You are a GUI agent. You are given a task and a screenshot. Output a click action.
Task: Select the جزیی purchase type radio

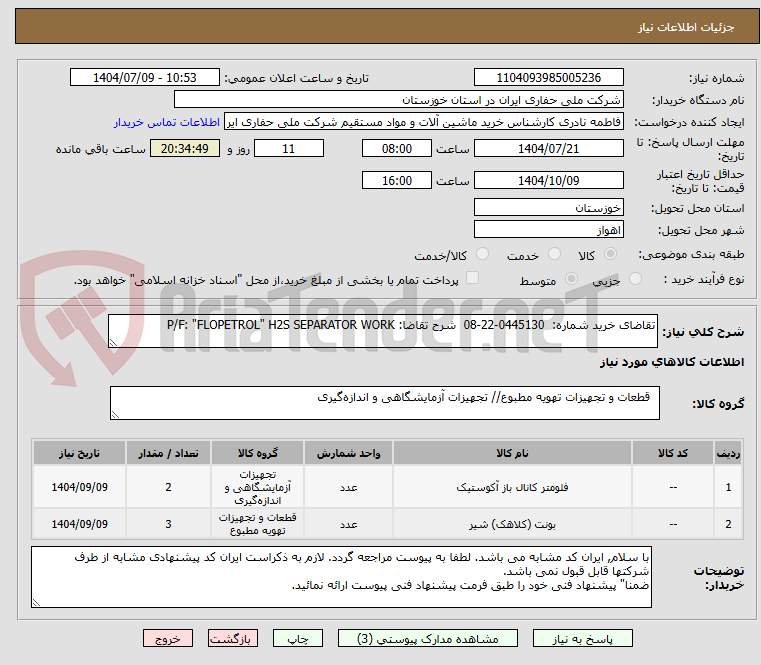click(x=635, y=279)
